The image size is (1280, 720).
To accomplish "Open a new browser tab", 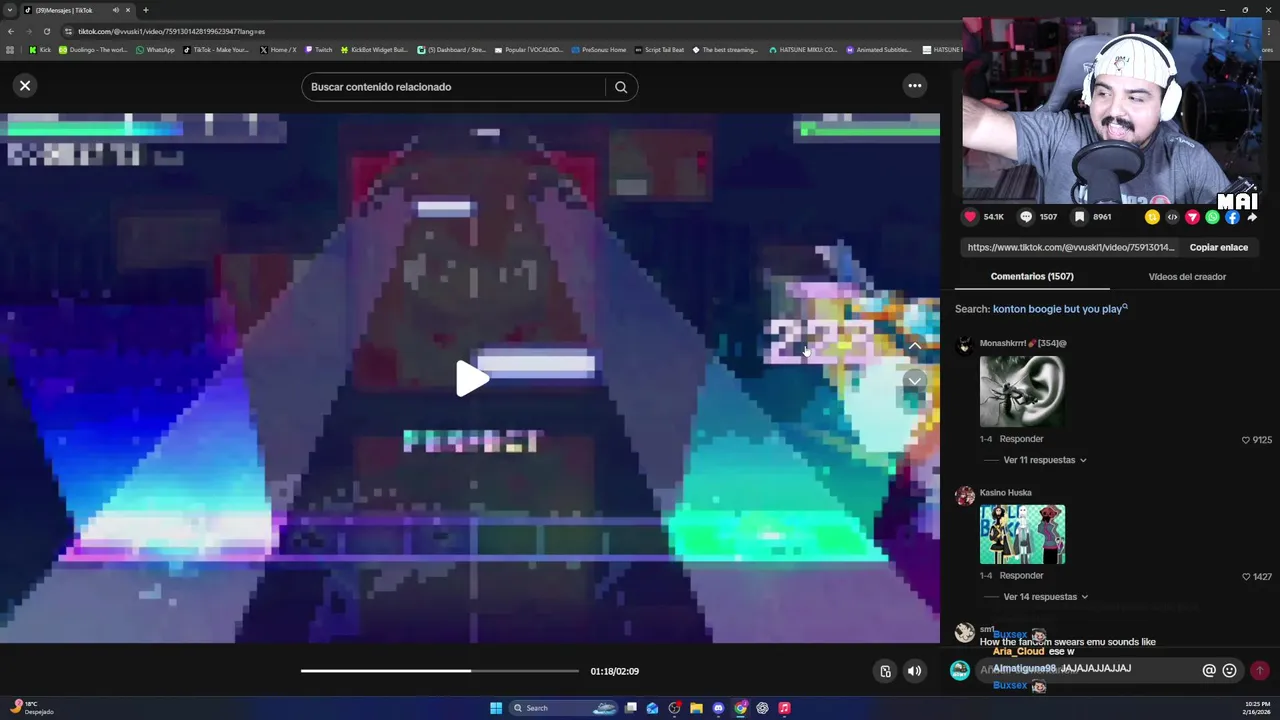I will pyautogui.click(x=146, y=10).
